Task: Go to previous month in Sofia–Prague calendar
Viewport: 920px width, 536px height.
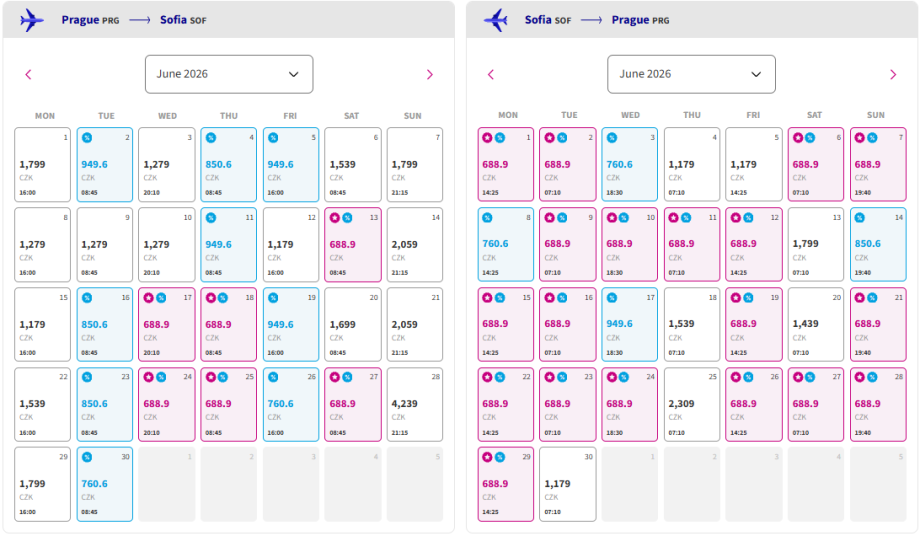Action: click(x=490, y=74)
